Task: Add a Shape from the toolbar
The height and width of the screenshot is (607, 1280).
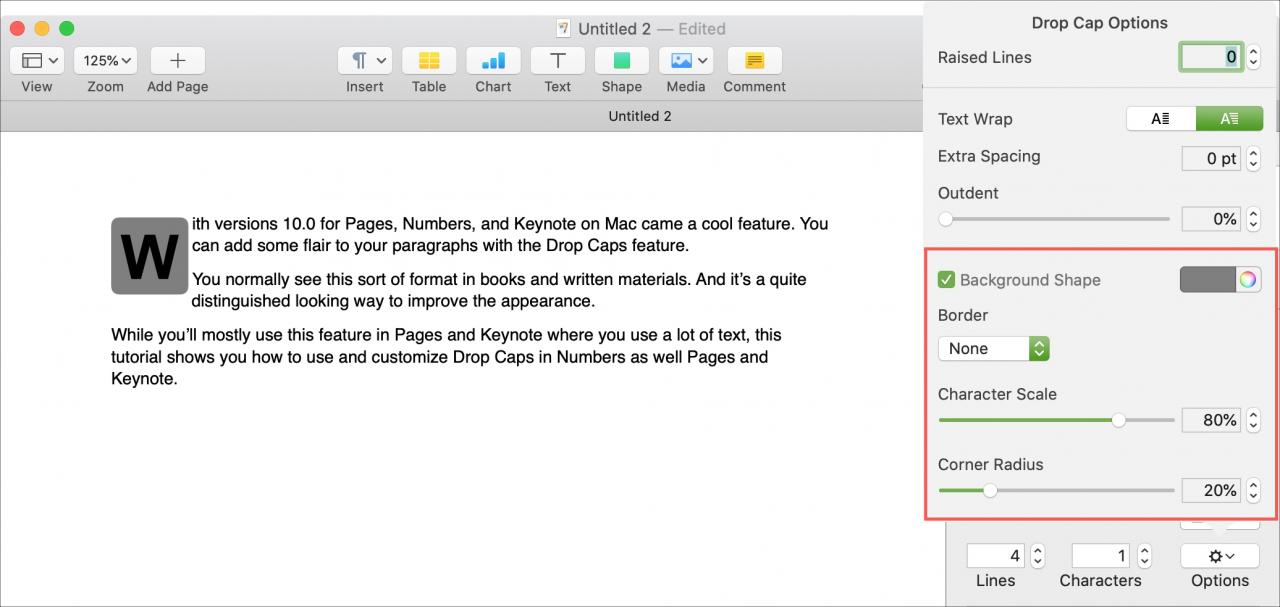Action: [622, 60]
